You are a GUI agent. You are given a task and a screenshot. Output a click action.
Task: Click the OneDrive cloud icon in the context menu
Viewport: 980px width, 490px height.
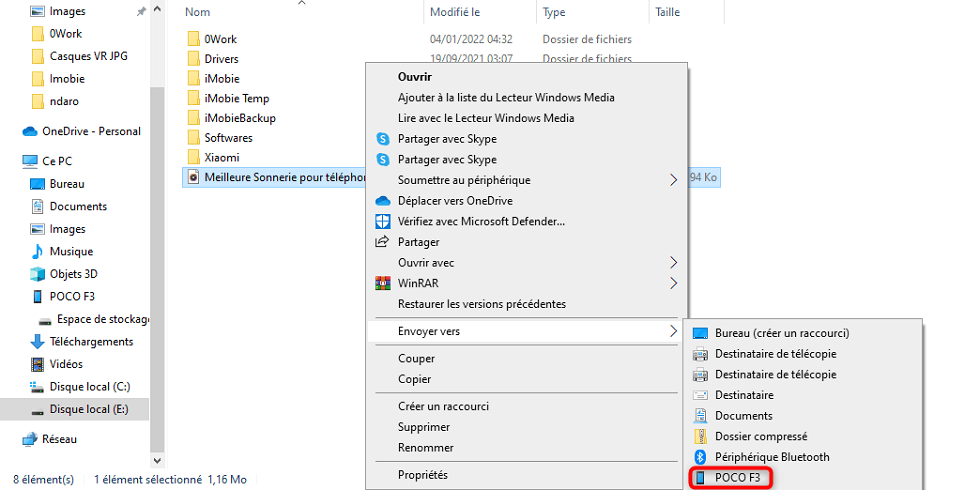(x=382, y=201)
